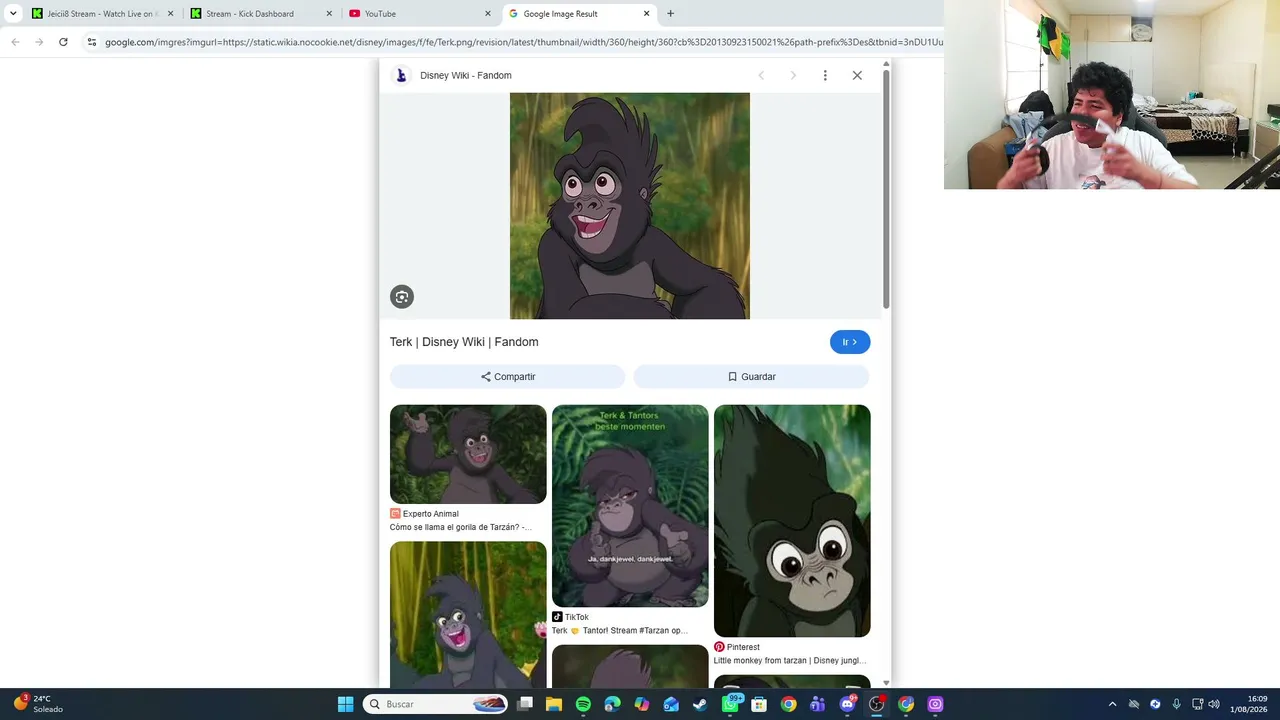Image resolution: width=1280 pixels, height=720 pixels.
Task: Open the Disney Wiki - Fandom source link
Action: 466,75
